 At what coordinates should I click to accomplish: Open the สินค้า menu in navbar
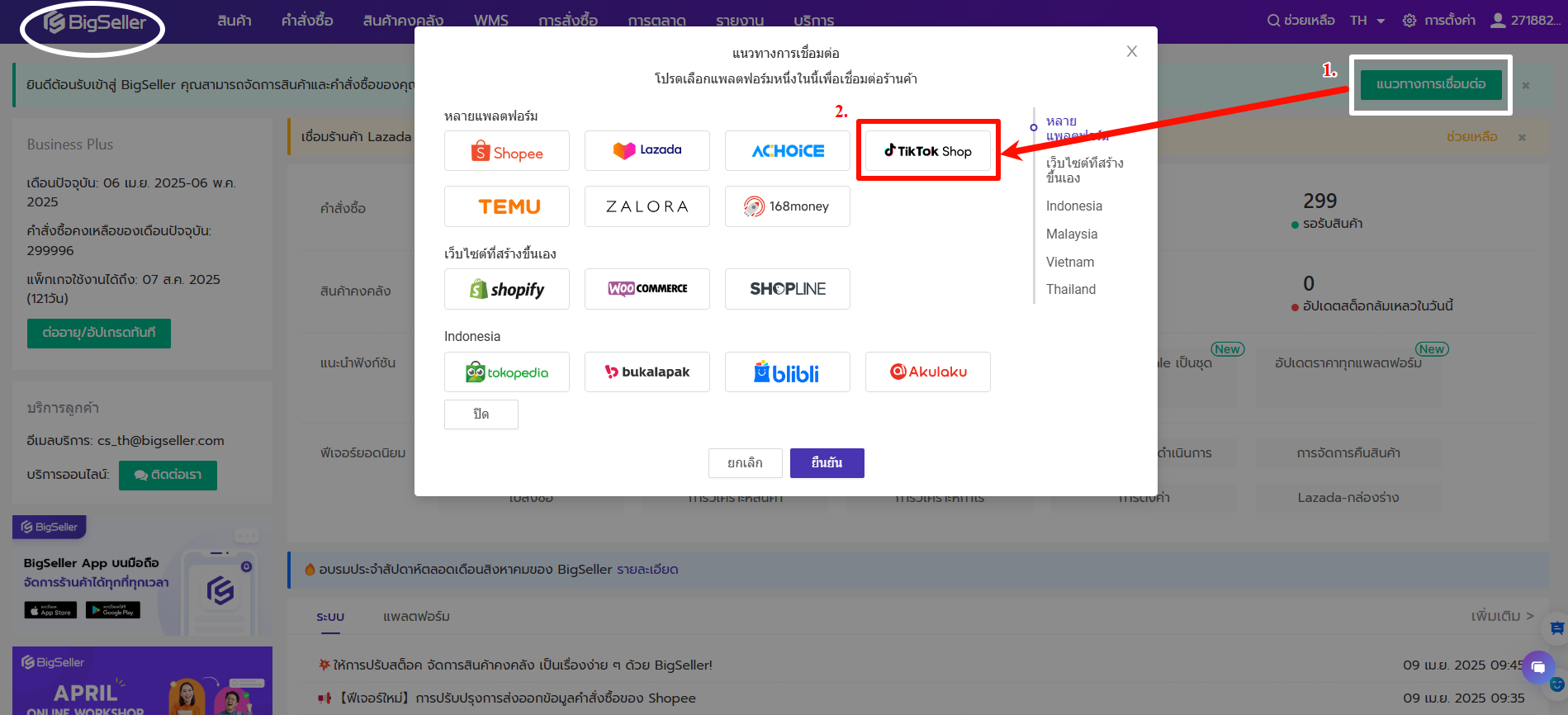coord(234,21)
